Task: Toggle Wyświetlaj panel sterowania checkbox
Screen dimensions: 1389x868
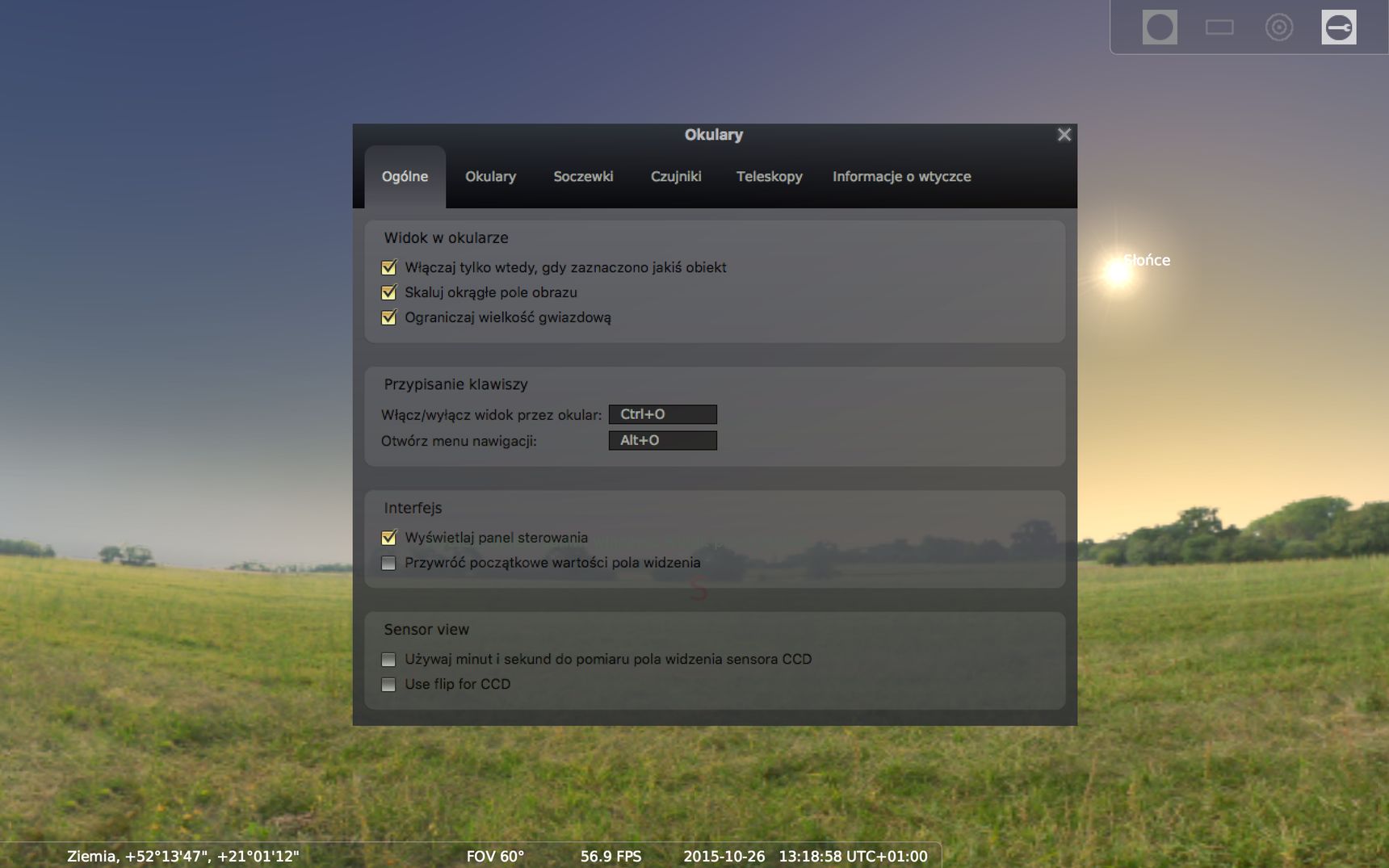Action: click(x=388, y=538)
